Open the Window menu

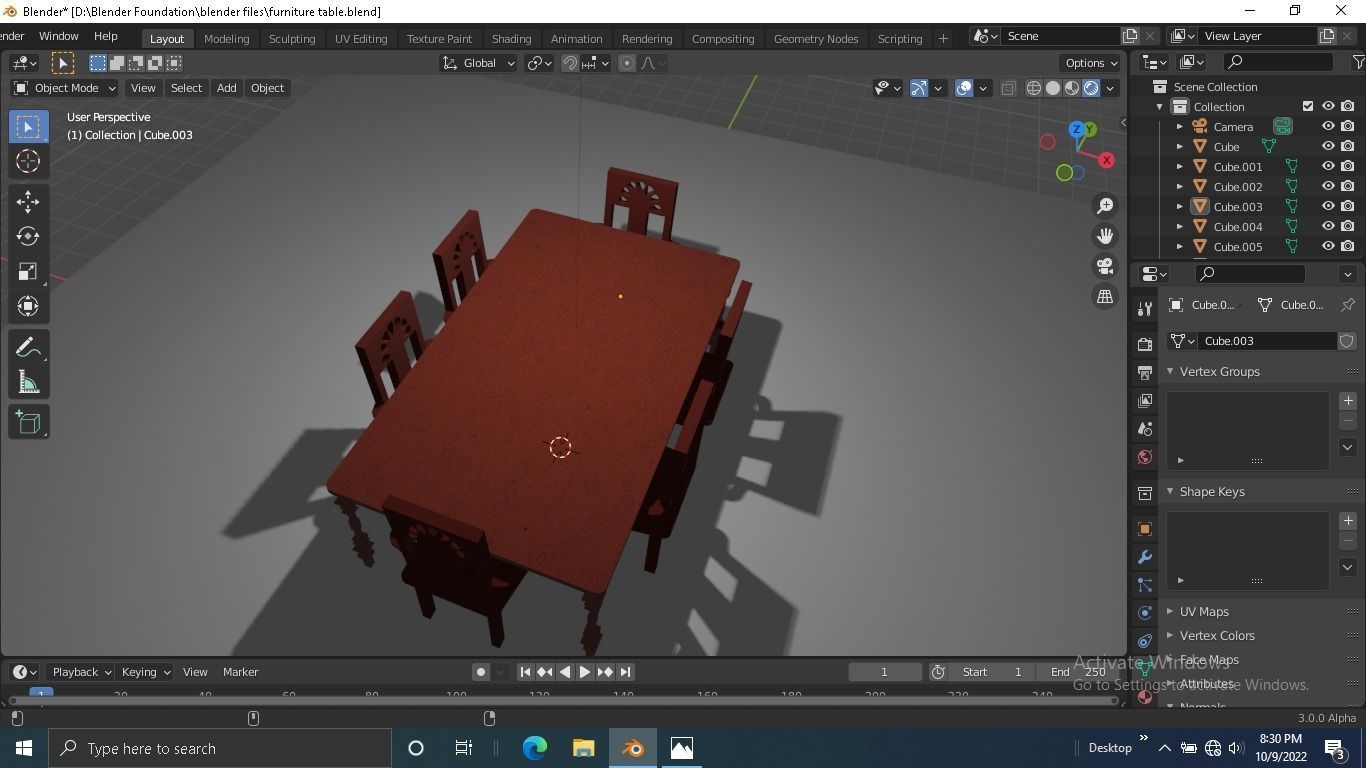click(x=58, y=36)
